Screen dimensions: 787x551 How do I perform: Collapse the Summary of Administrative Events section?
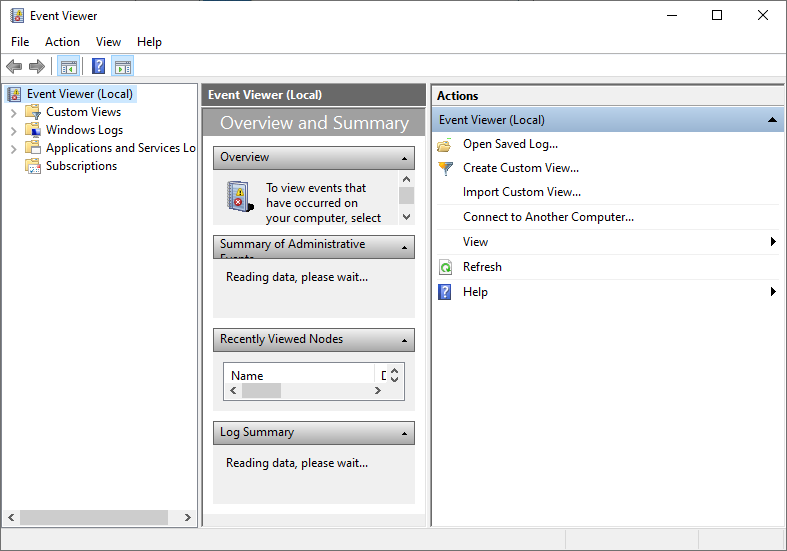(405, 248)
